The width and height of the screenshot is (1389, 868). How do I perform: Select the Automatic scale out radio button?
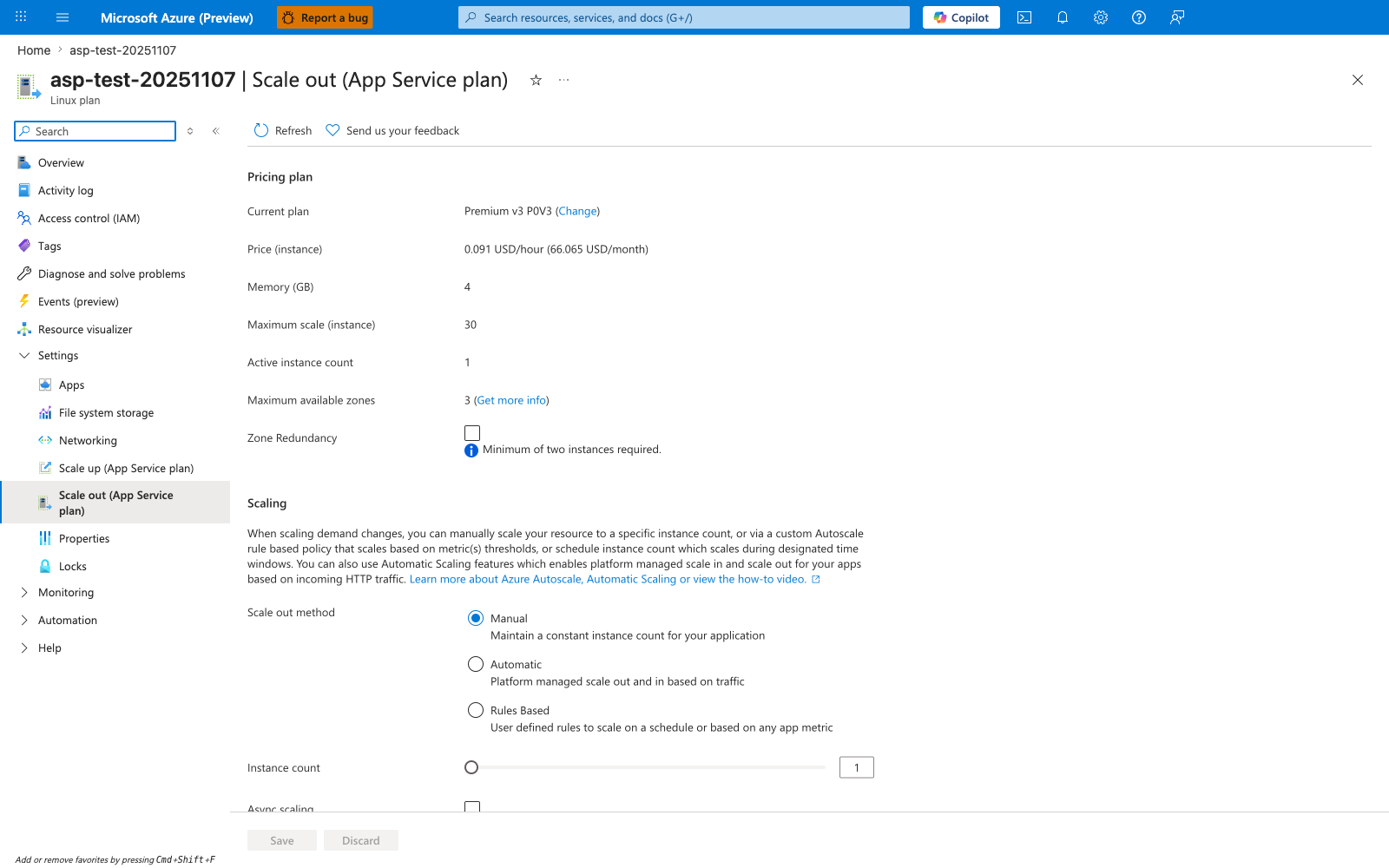point(476,664)
